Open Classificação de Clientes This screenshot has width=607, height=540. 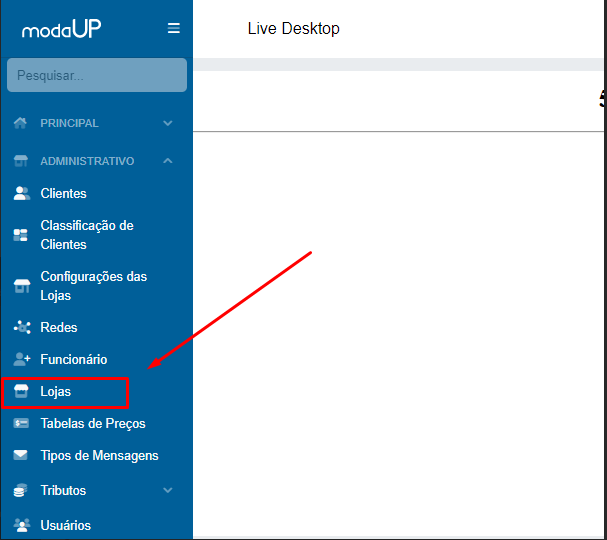tap(87, 235)
